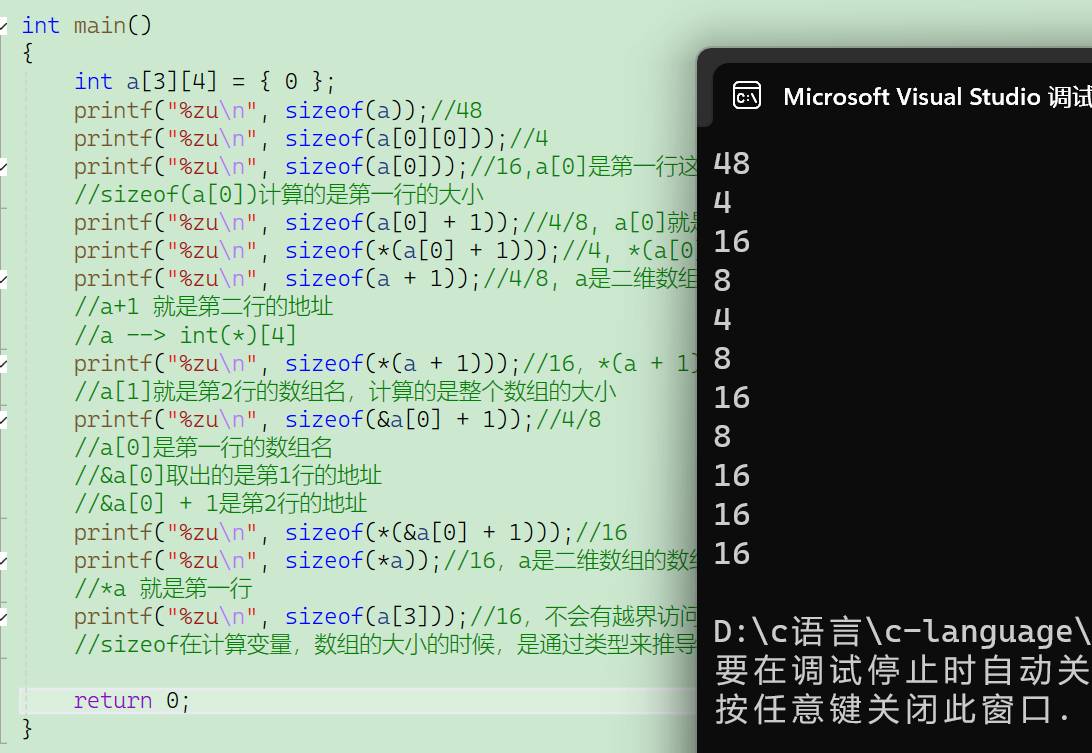Click console message '要在调试停止时自动关'
Viewport: 1092px width, 753px height.
pos(903,670)
